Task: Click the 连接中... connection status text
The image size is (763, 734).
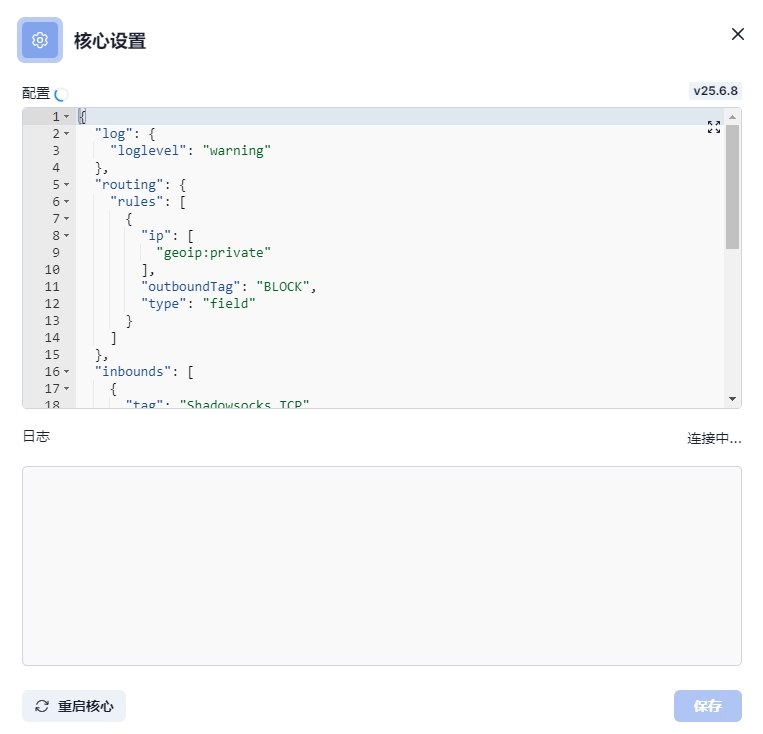Action: click(x=713, y=439)
